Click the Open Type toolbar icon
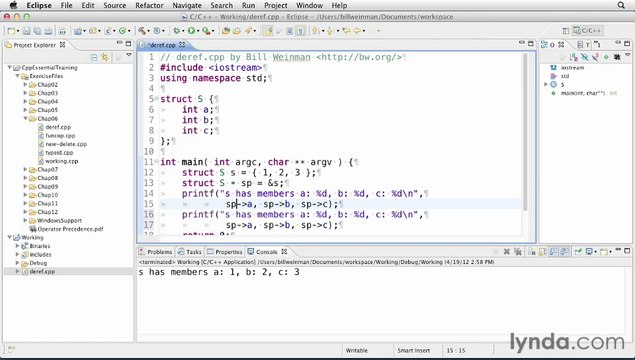 coord(226,31)
